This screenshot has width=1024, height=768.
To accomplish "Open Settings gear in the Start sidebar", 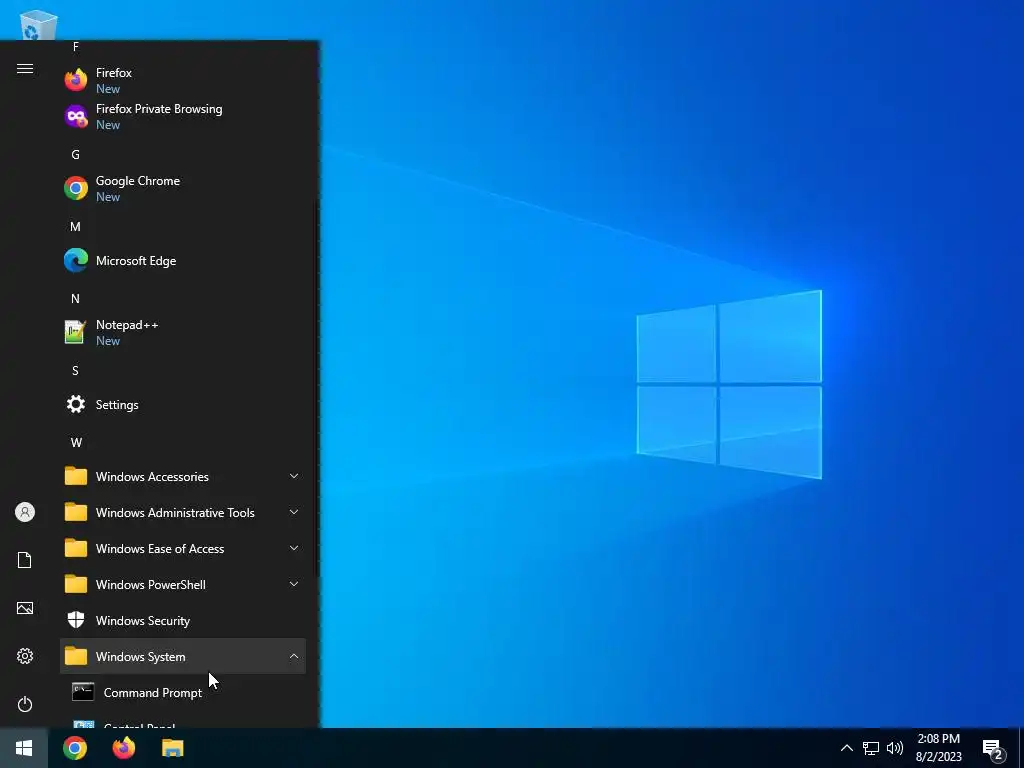I will 25,656.
